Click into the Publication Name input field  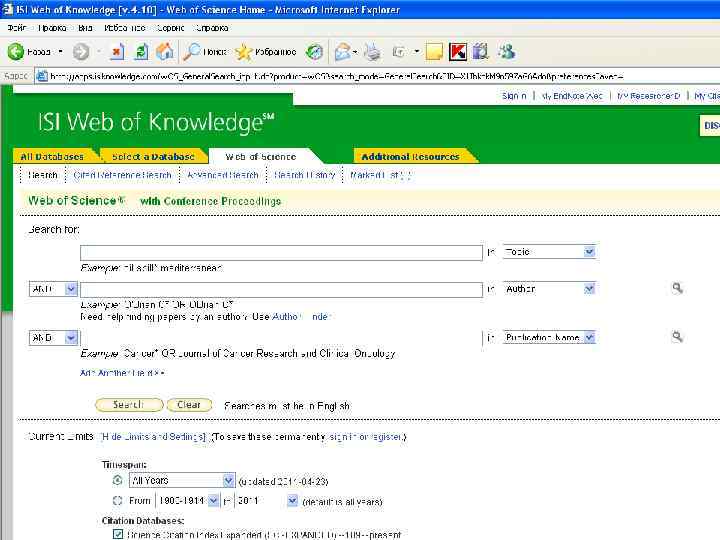281,338
